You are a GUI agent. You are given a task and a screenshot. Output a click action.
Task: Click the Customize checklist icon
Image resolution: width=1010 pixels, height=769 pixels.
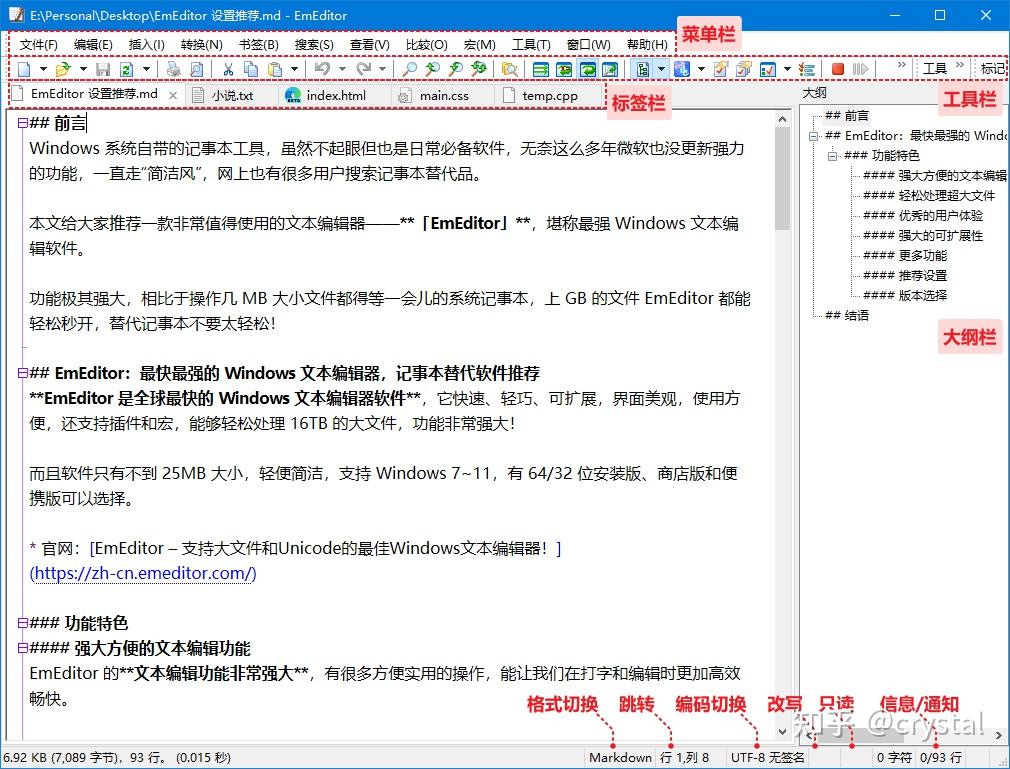click(768, 69)
